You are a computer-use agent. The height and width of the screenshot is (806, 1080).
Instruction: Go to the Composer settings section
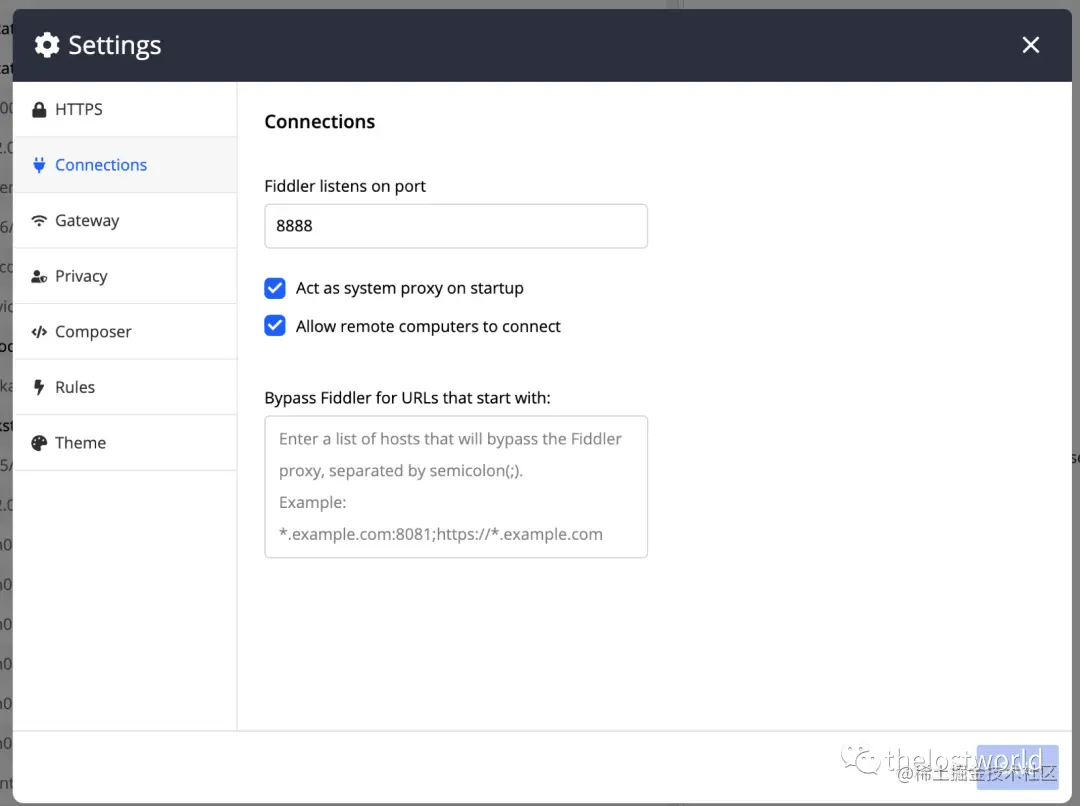coord(93,332)
